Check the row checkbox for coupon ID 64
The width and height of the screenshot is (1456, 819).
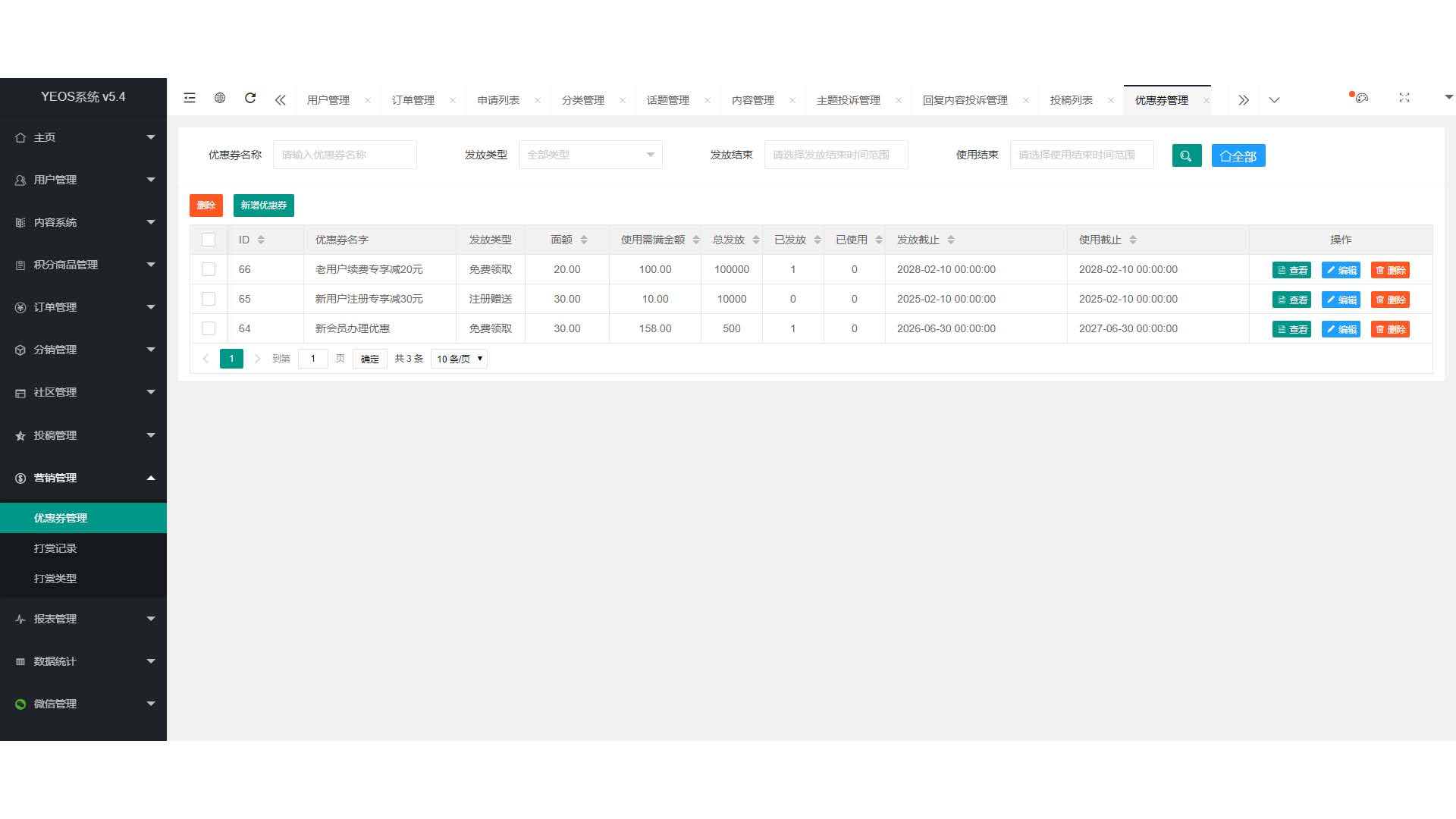tap(209, 328)
